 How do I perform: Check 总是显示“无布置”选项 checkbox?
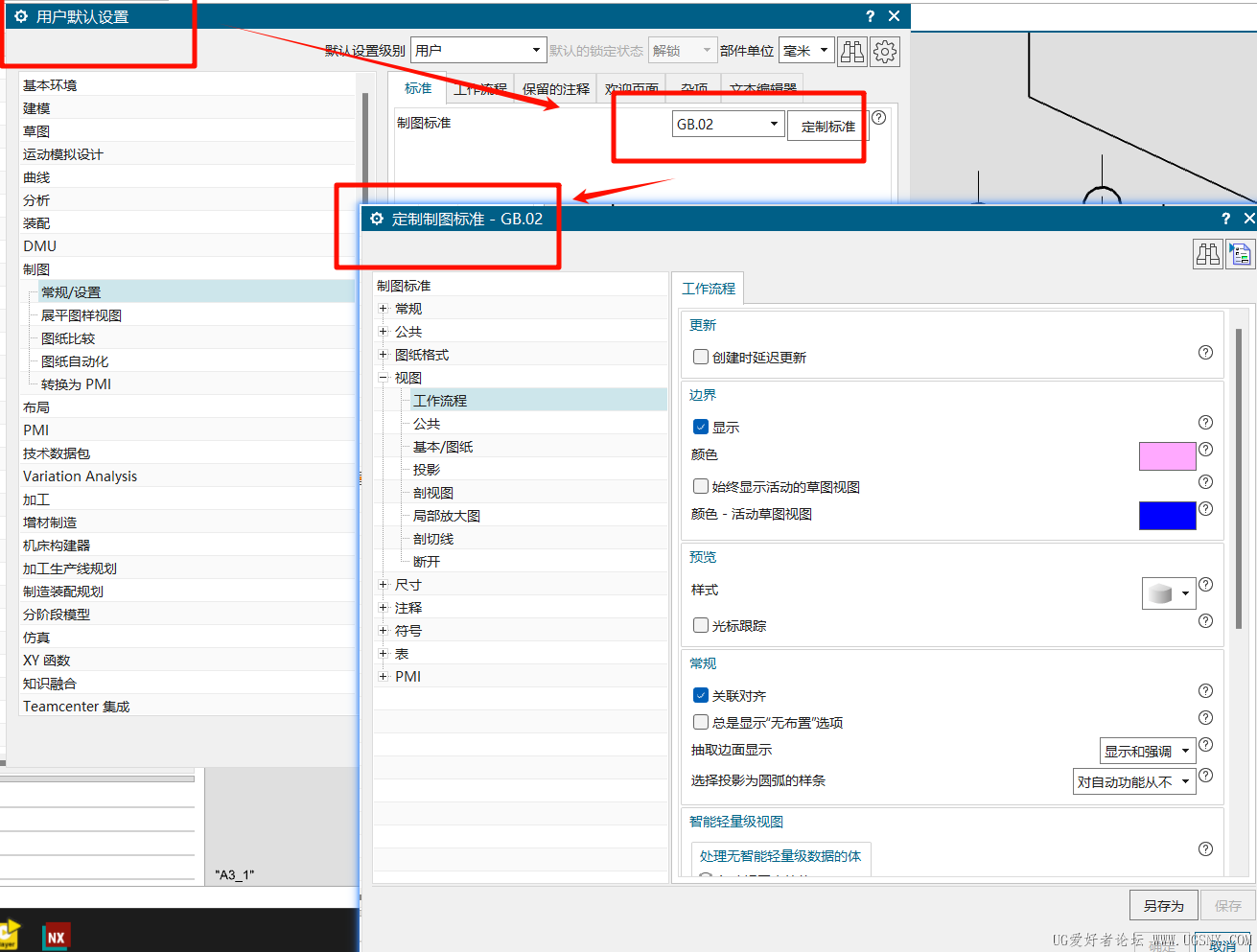click(701, 722)
